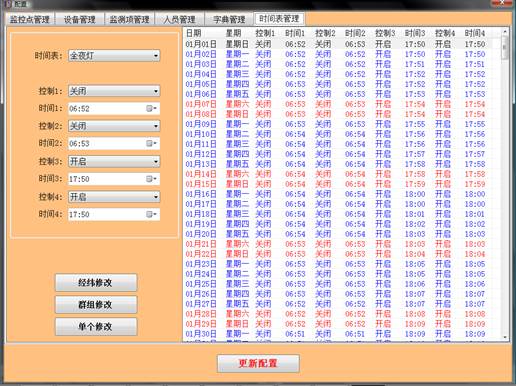Viewport: 516px width, 386px height.
Task: Open the 时间3 time picker icon
Action: tap(151, 179)
